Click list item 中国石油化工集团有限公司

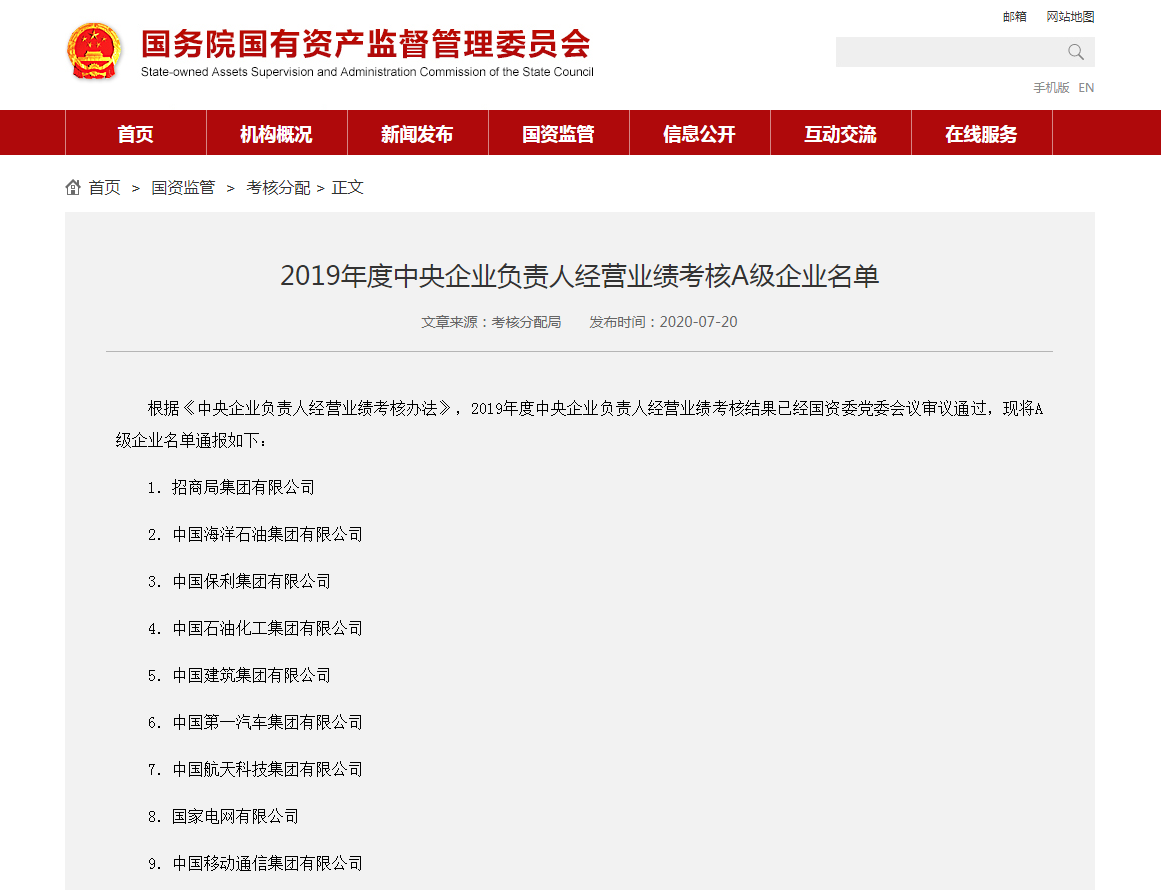(267, 629)
